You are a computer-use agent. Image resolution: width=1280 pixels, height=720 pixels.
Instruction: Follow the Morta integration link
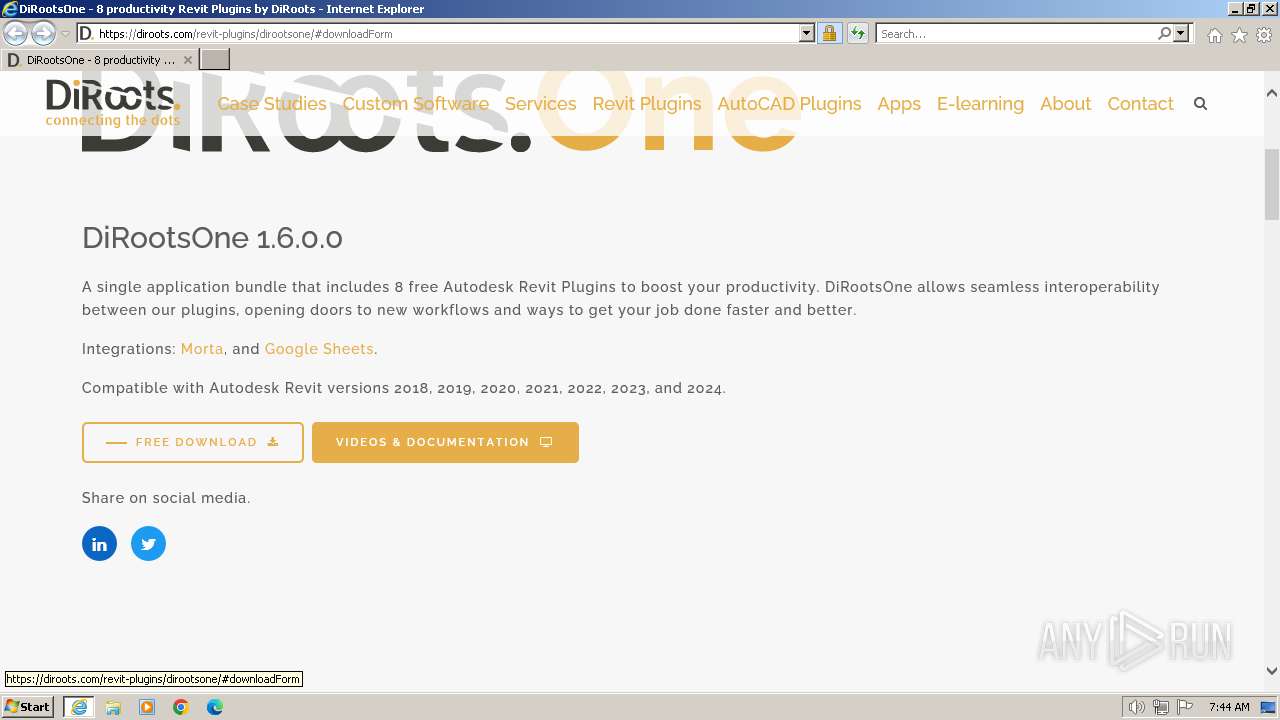202,349
